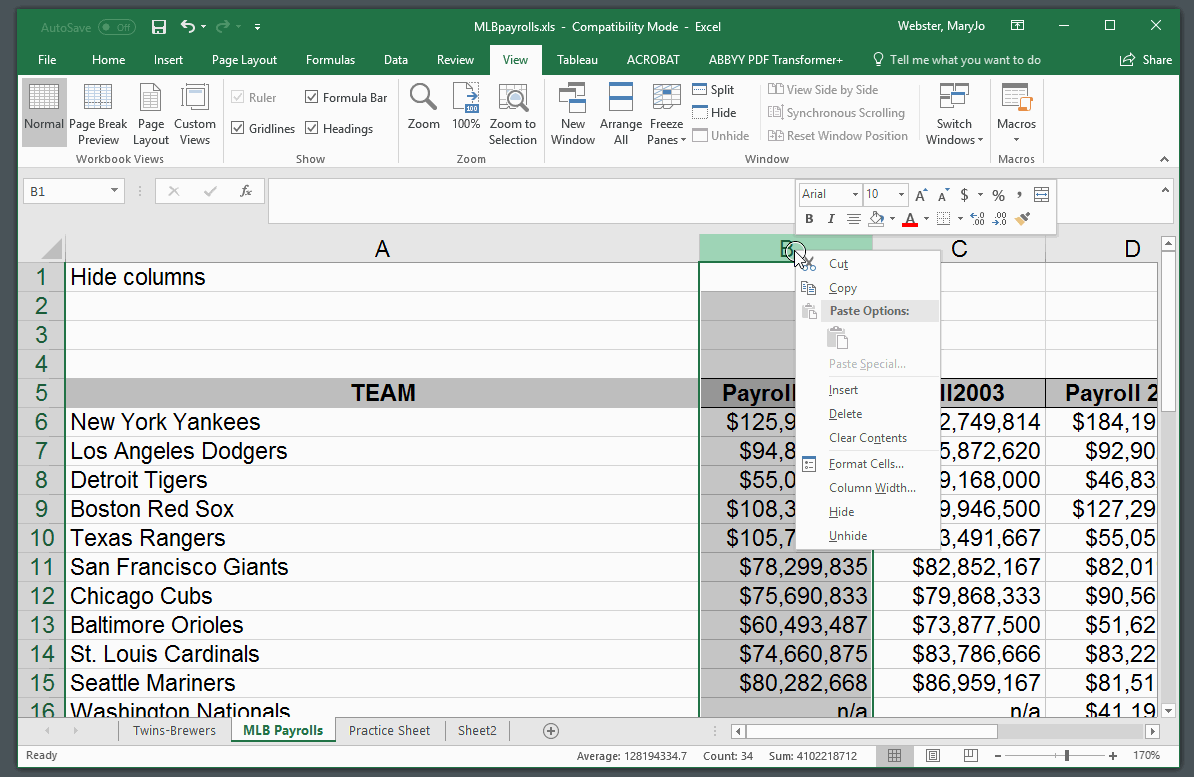Click Arrange All windows
1194x777 pixels.
pyautogui.click(x=621, y=114)
